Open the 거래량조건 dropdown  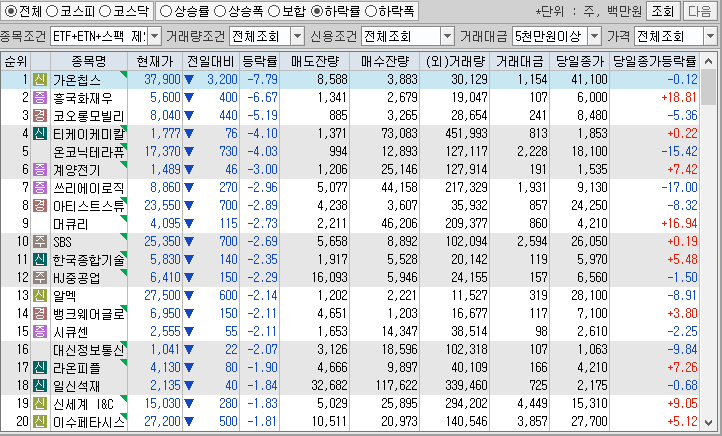tap(298, 36)
